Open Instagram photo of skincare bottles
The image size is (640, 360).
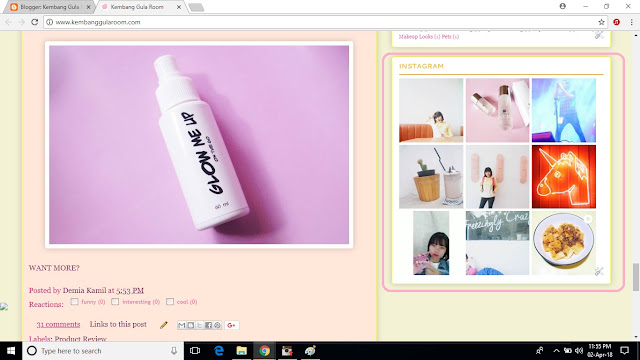(x=497, y=110)
